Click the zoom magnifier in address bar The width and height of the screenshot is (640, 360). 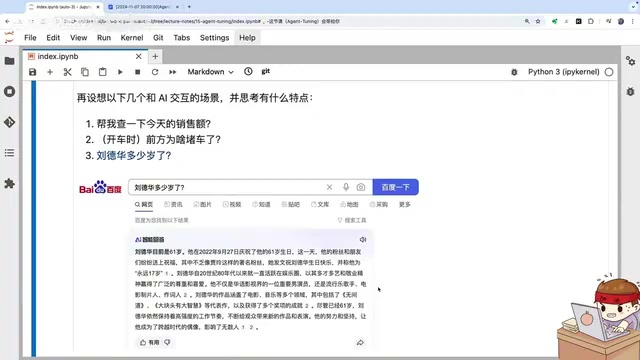click(x=527, y=21)
